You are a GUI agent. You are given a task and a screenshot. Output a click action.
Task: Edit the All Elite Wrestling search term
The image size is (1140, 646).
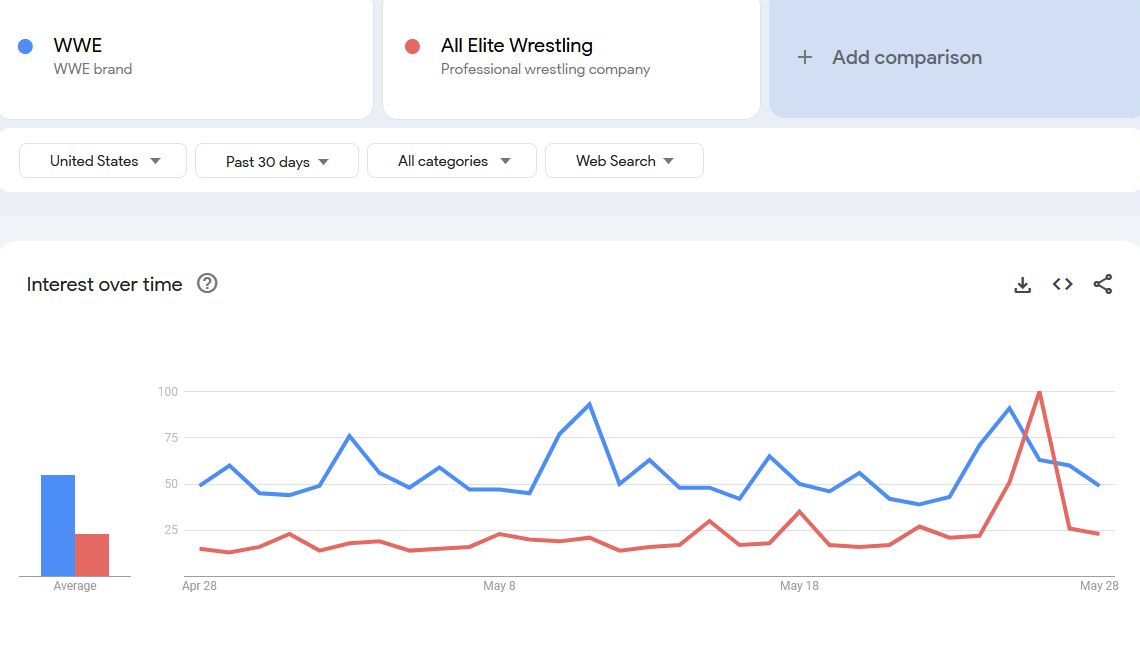516,46
